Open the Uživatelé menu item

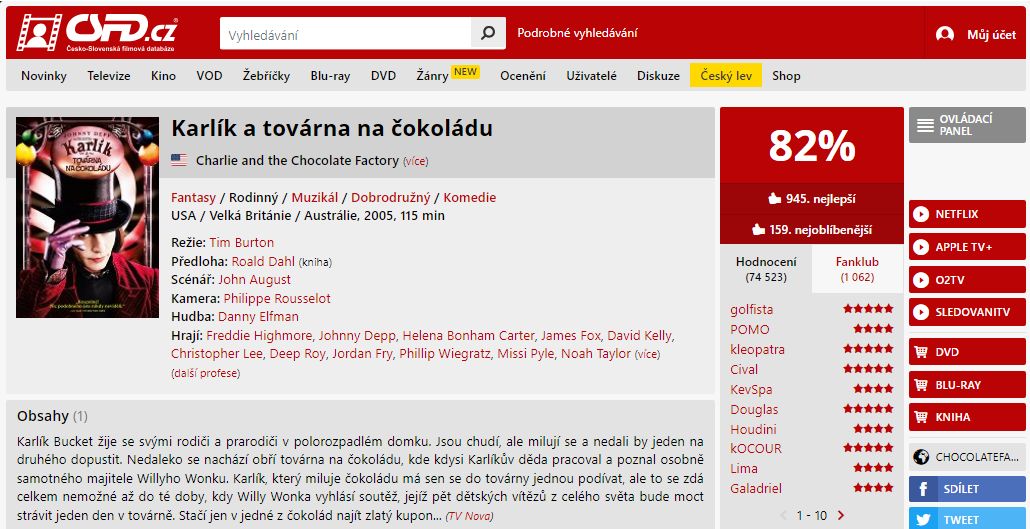(591, 76)
